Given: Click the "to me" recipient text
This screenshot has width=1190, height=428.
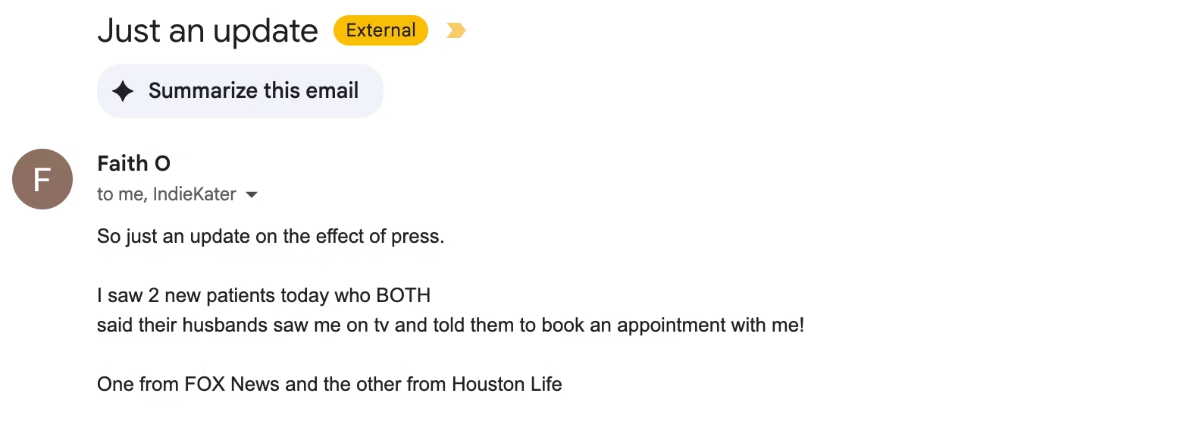Looking at the screenshot, I should tap(120, 195).
